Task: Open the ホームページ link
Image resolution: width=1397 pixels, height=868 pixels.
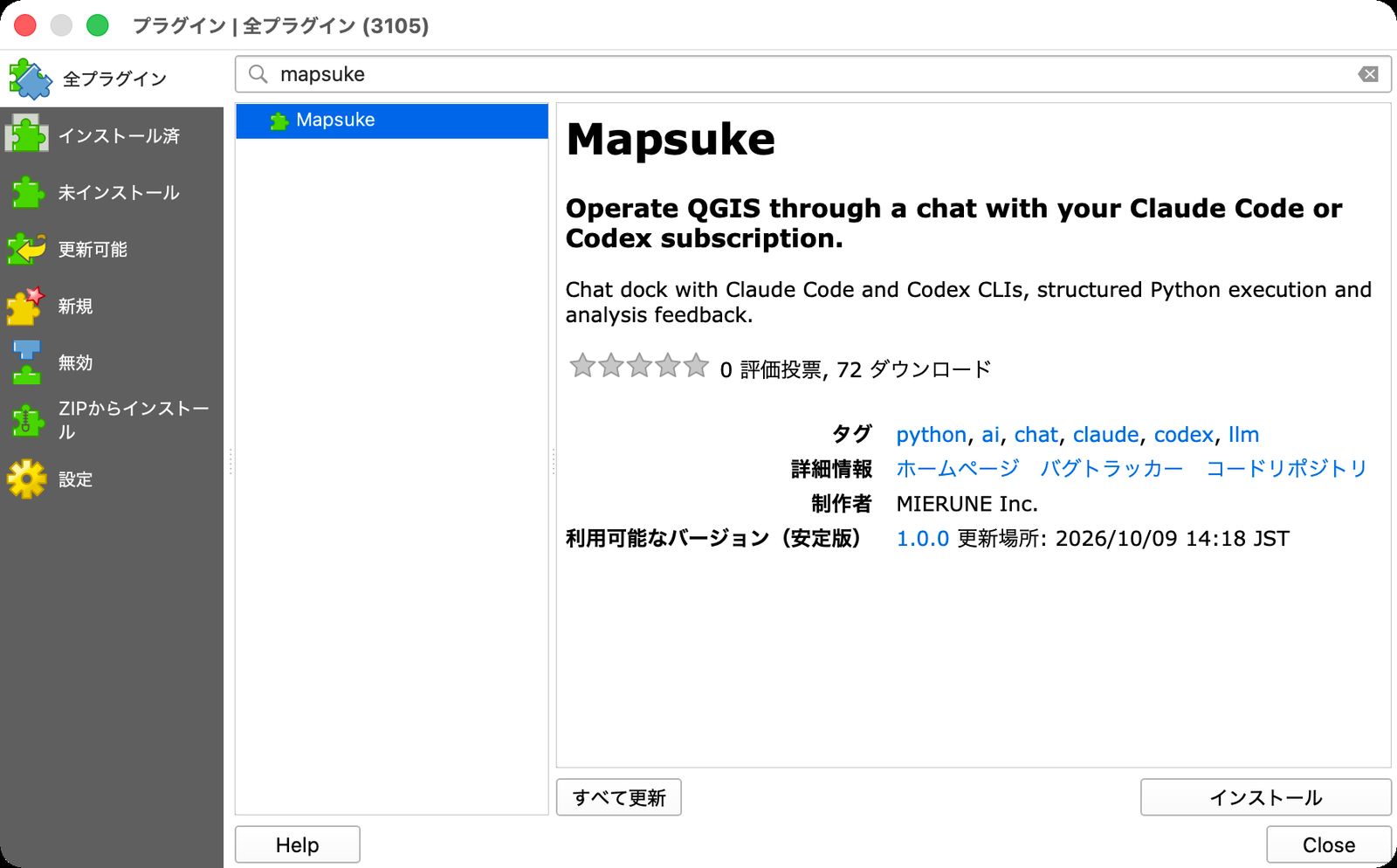Action: click(958, 469)
